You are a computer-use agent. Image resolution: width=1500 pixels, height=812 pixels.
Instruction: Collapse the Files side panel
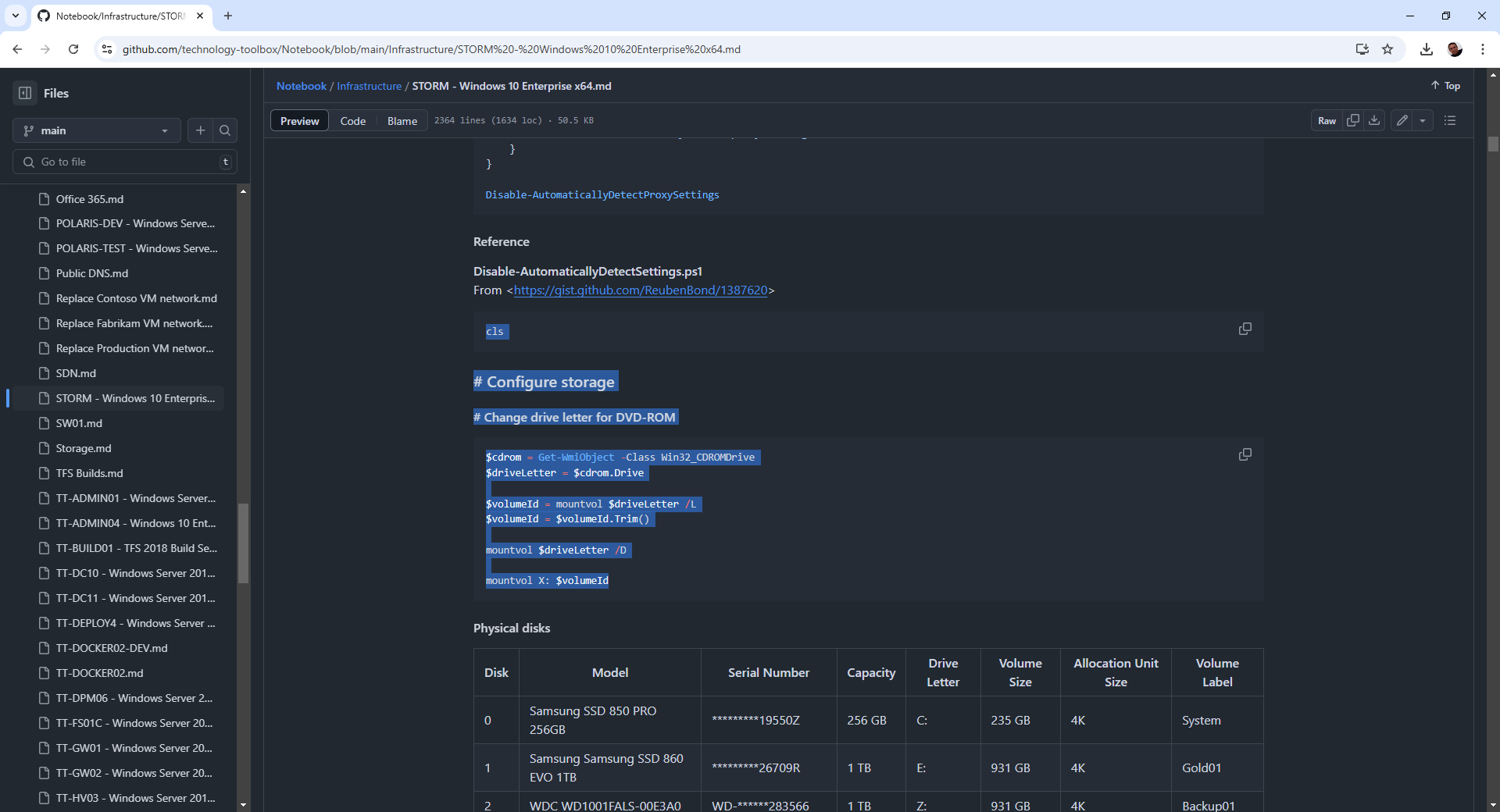click(25, 93)
